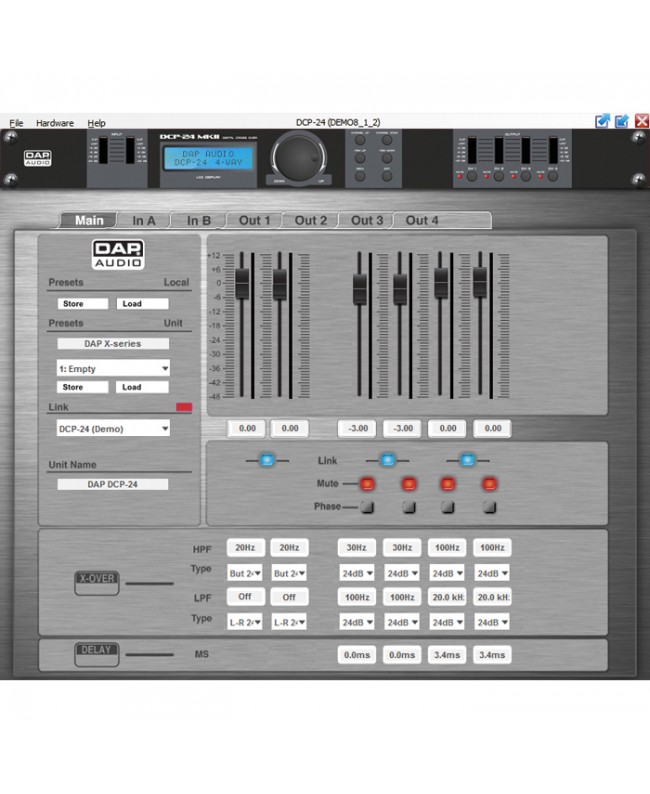The height and width of the screenshot is (794, 650).
Task: Click the Out 1 gain value -3.00 field
Action: click(357, 428)
